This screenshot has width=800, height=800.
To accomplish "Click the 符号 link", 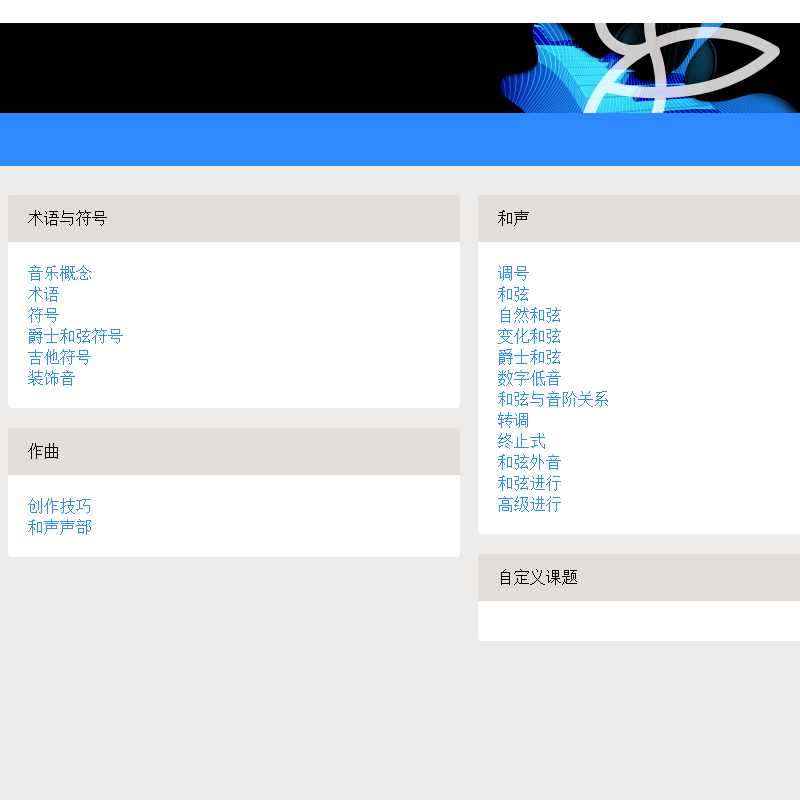I will coord(43,315).
